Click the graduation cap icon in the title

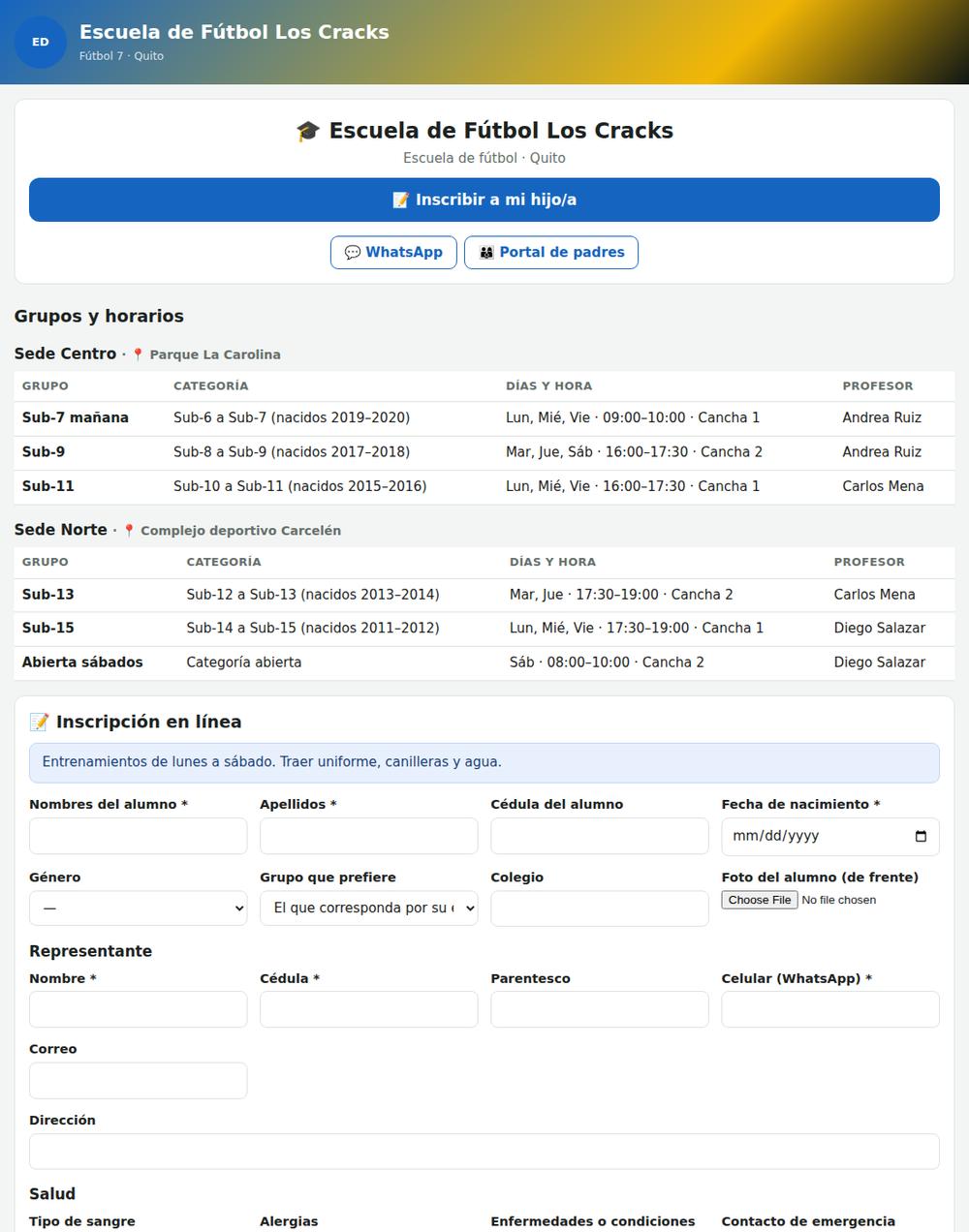pyautogui.click(x=307, y=131)
